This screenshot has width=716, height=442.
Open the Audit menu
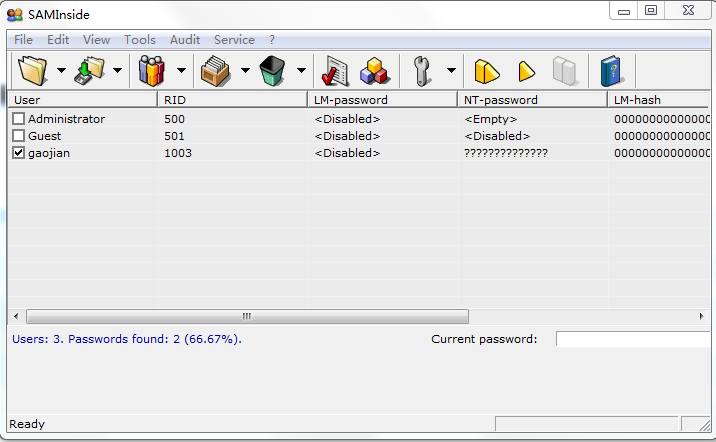(185, 40)
